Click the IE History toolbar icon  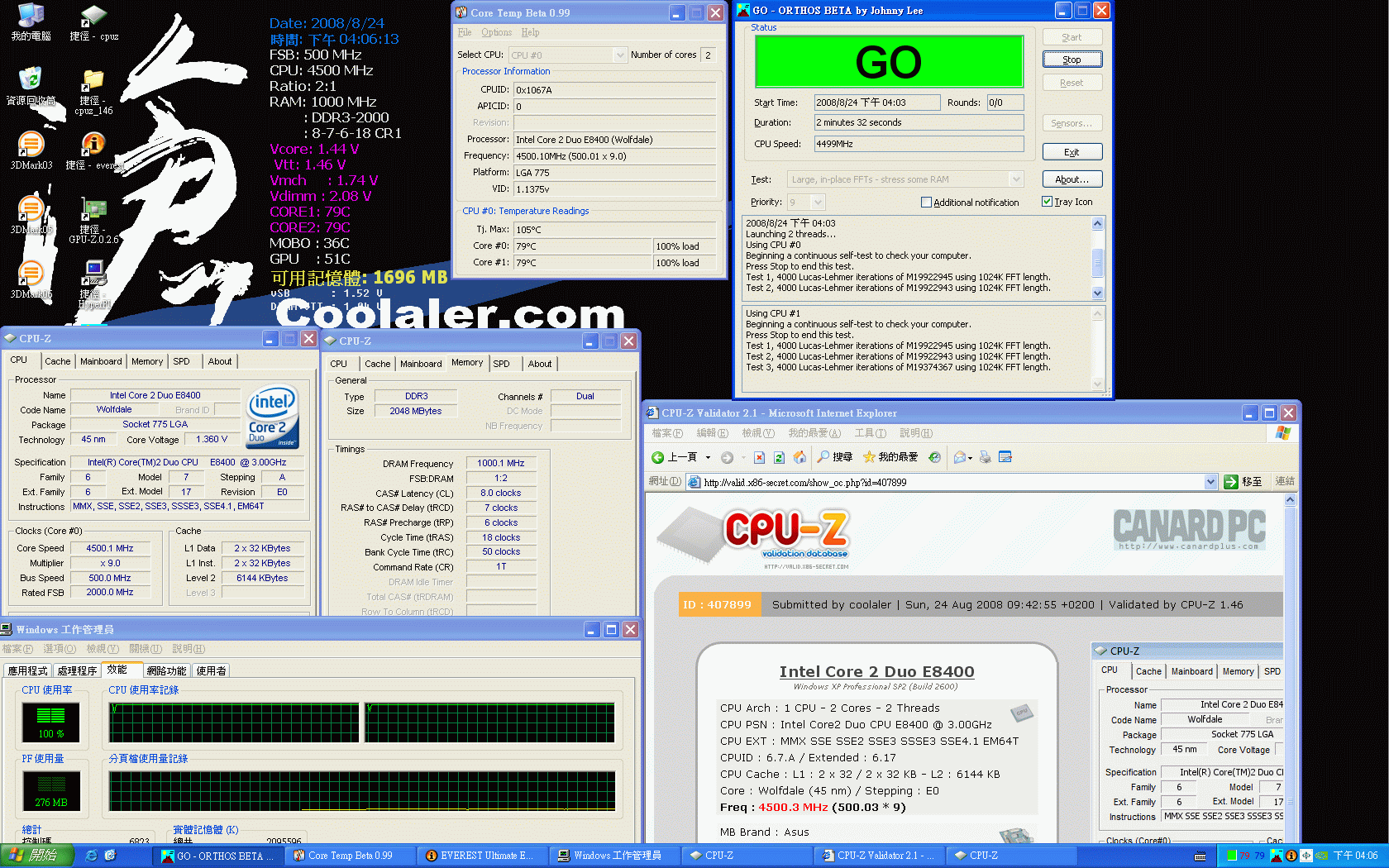pos(935,457)
